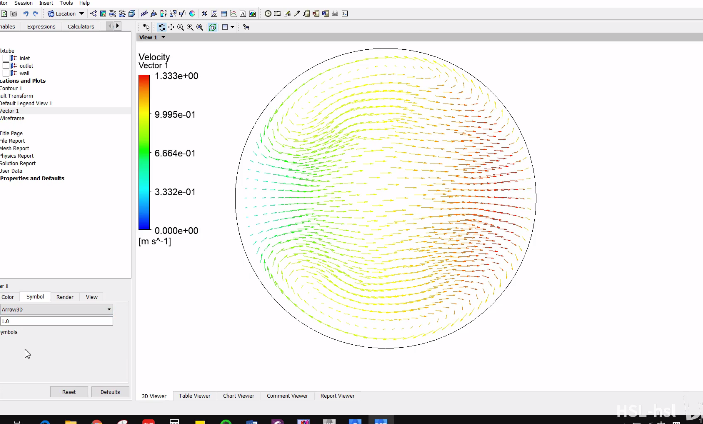Viewport: 703px width, 424px height.
Task: Open the viewport layout dropdown arrow
Action: 232,27
